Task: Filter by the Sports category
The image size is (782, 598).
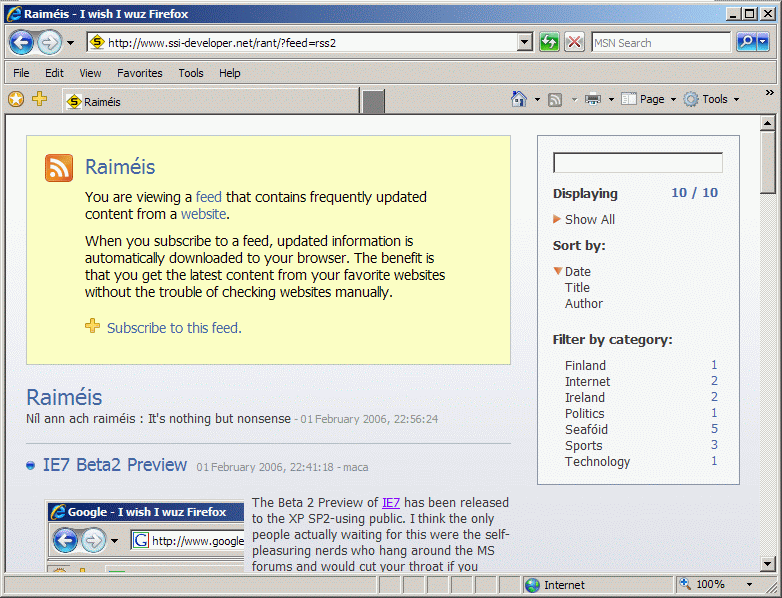Action: coord(583,445)
